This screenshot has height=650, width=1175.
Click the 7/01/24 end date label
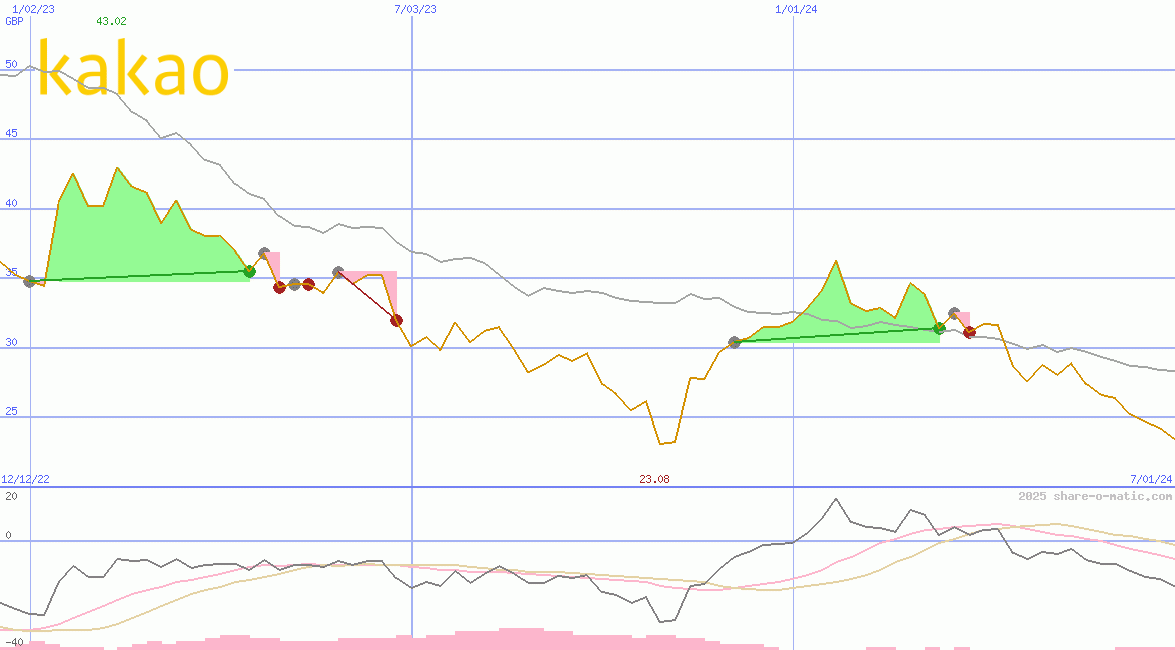coord(1150,479)
